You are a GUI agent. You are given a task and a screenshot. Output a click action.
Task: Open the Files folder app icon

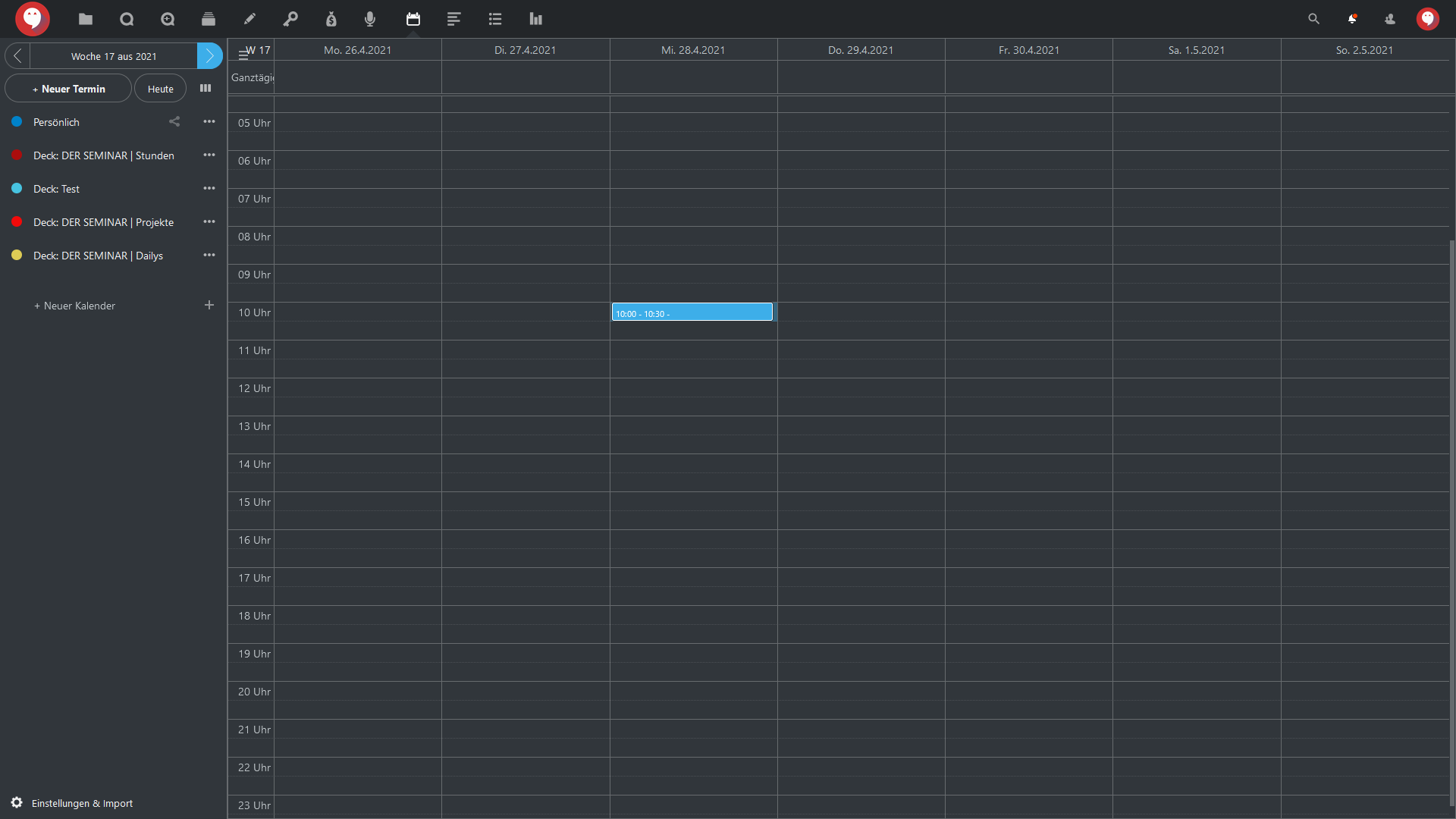coord(86,19)
